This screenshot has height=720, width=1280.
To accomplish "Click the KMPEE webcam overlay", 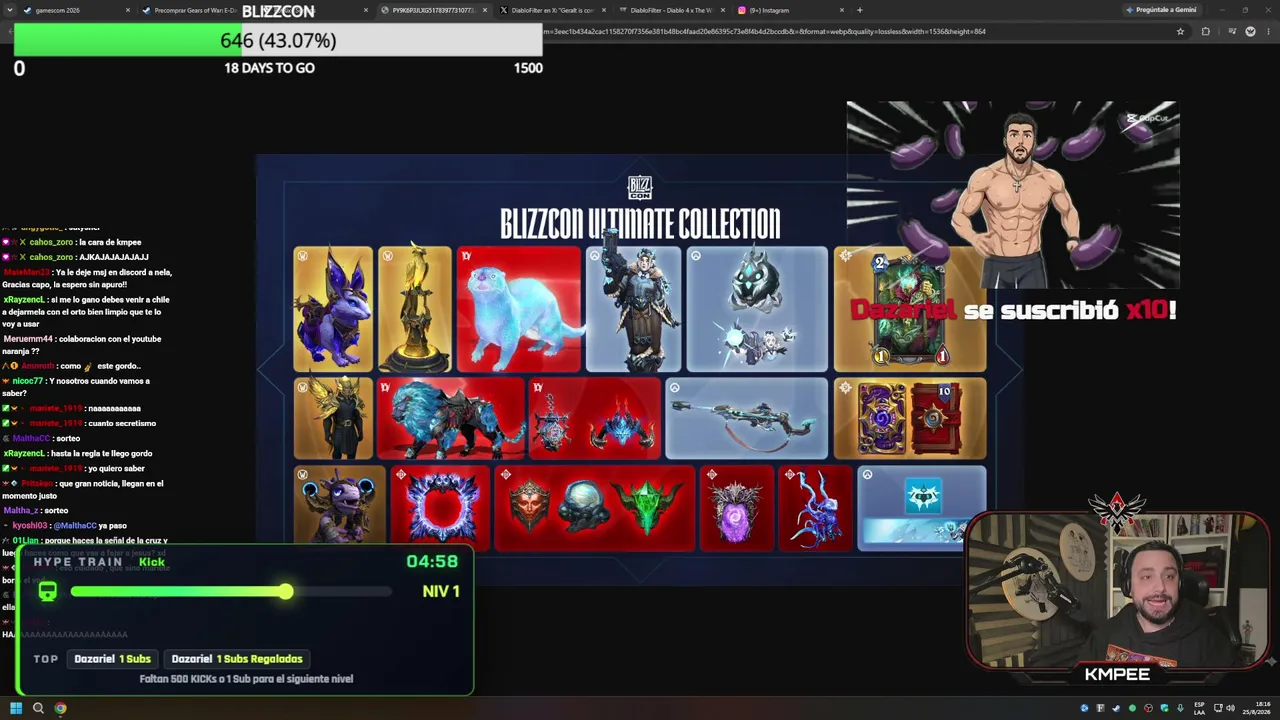I will 1118,590.
